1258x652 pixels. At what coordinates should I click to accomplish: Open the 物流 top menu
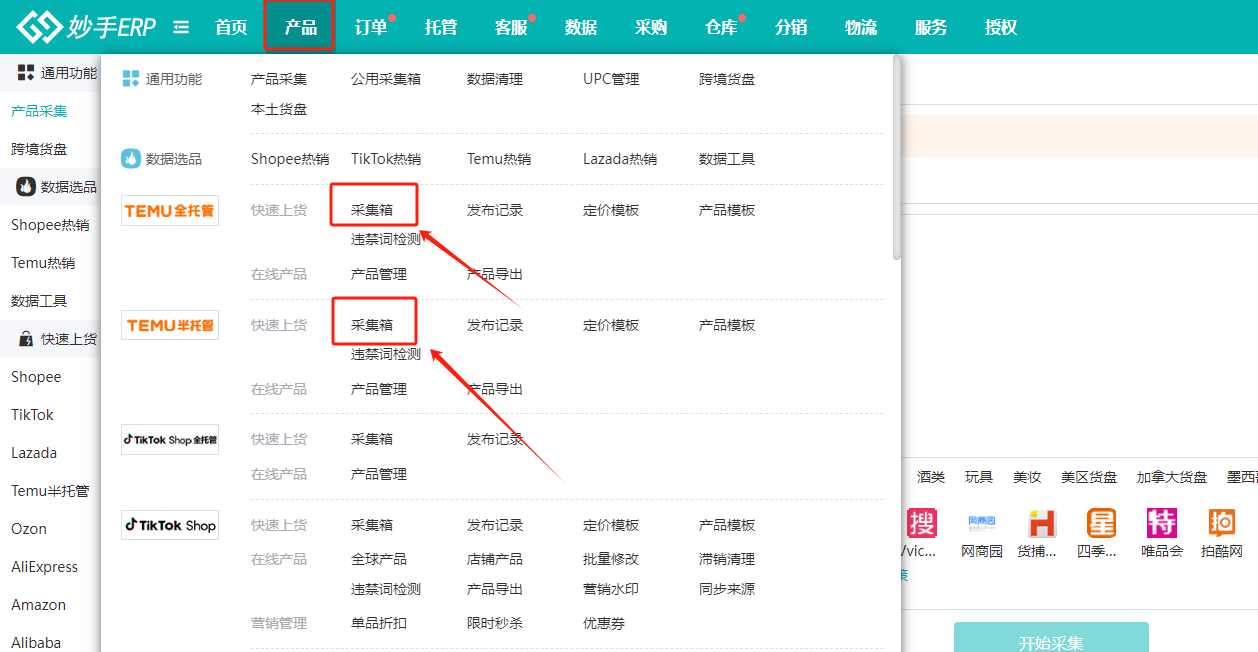click(861, 28)
